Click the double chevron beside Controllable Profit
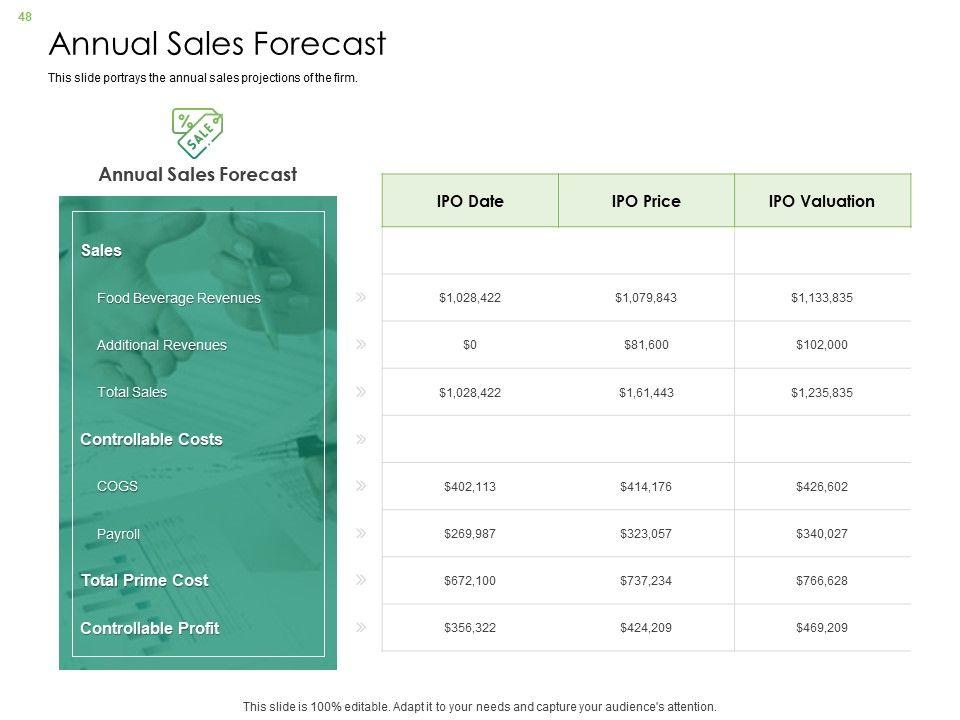The width and height of the screenshot is (960, 720). (360, 627)
